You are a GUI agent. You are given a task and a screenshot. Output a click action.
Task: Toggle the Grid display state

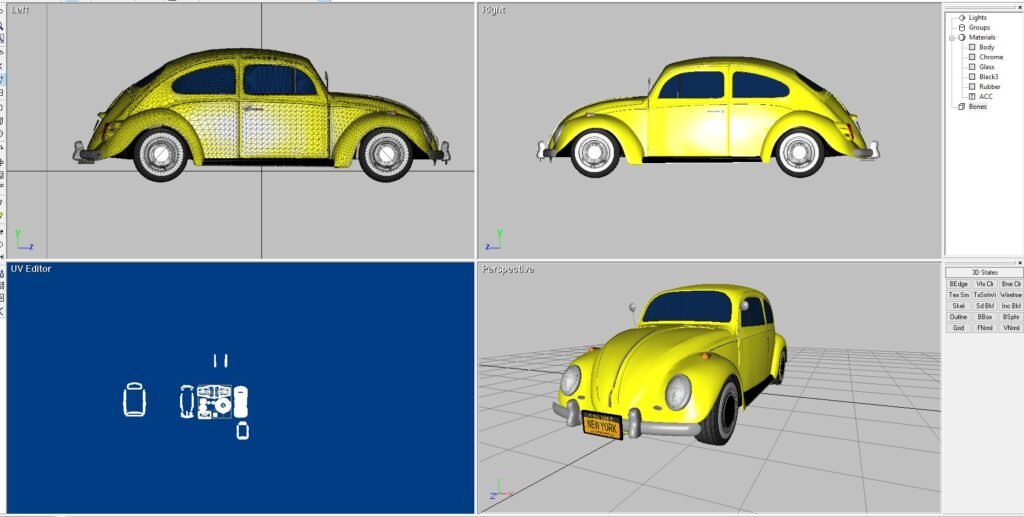click(958, 327)
